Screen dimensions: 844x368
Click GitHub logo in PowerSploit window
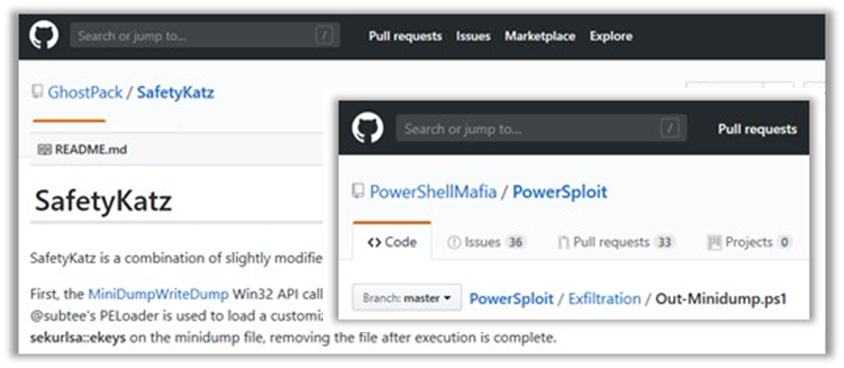click(x=368, y=129)
